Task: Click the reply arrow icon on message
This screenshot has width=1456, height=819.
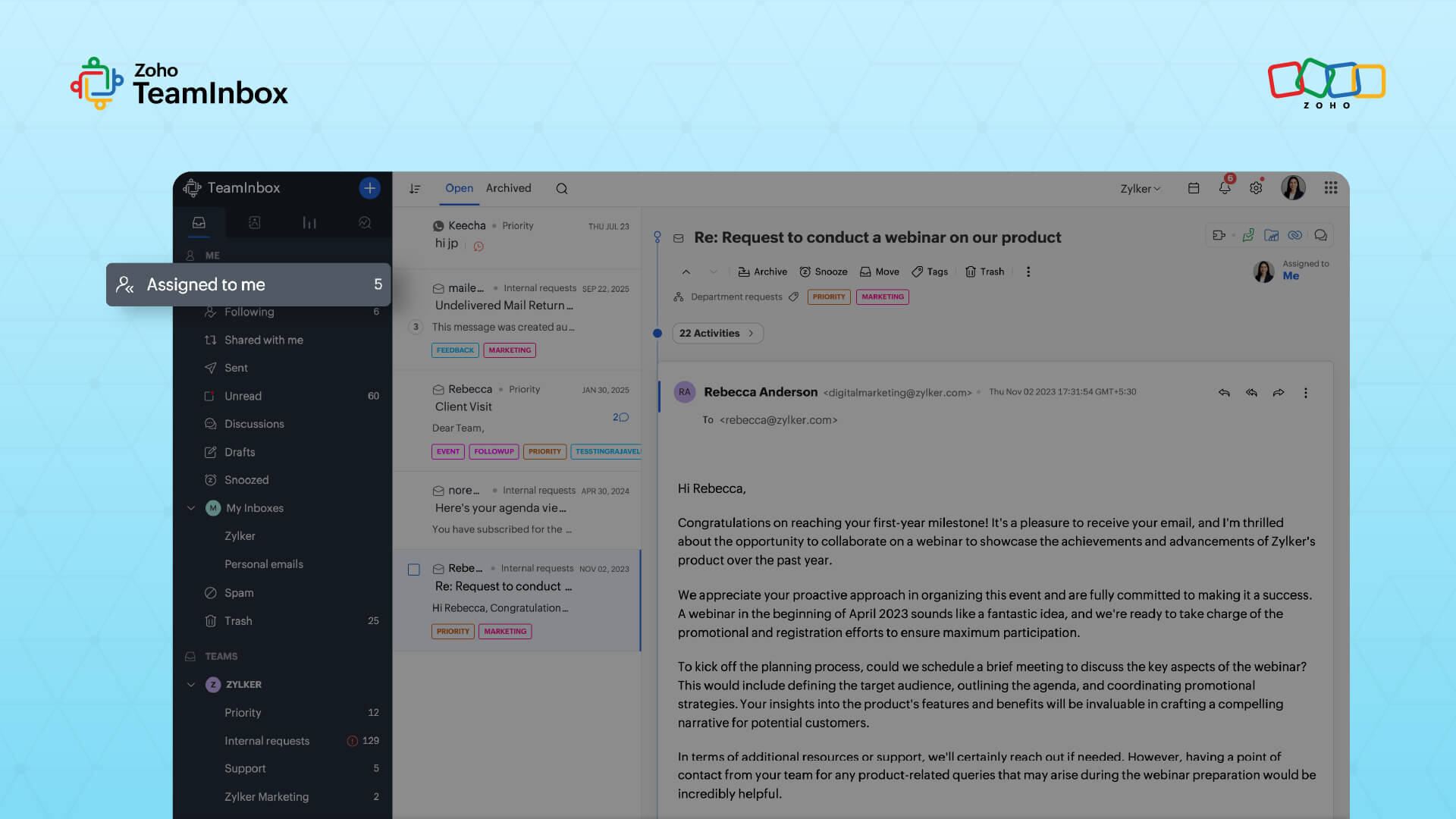Action: tap(1224, 393)
